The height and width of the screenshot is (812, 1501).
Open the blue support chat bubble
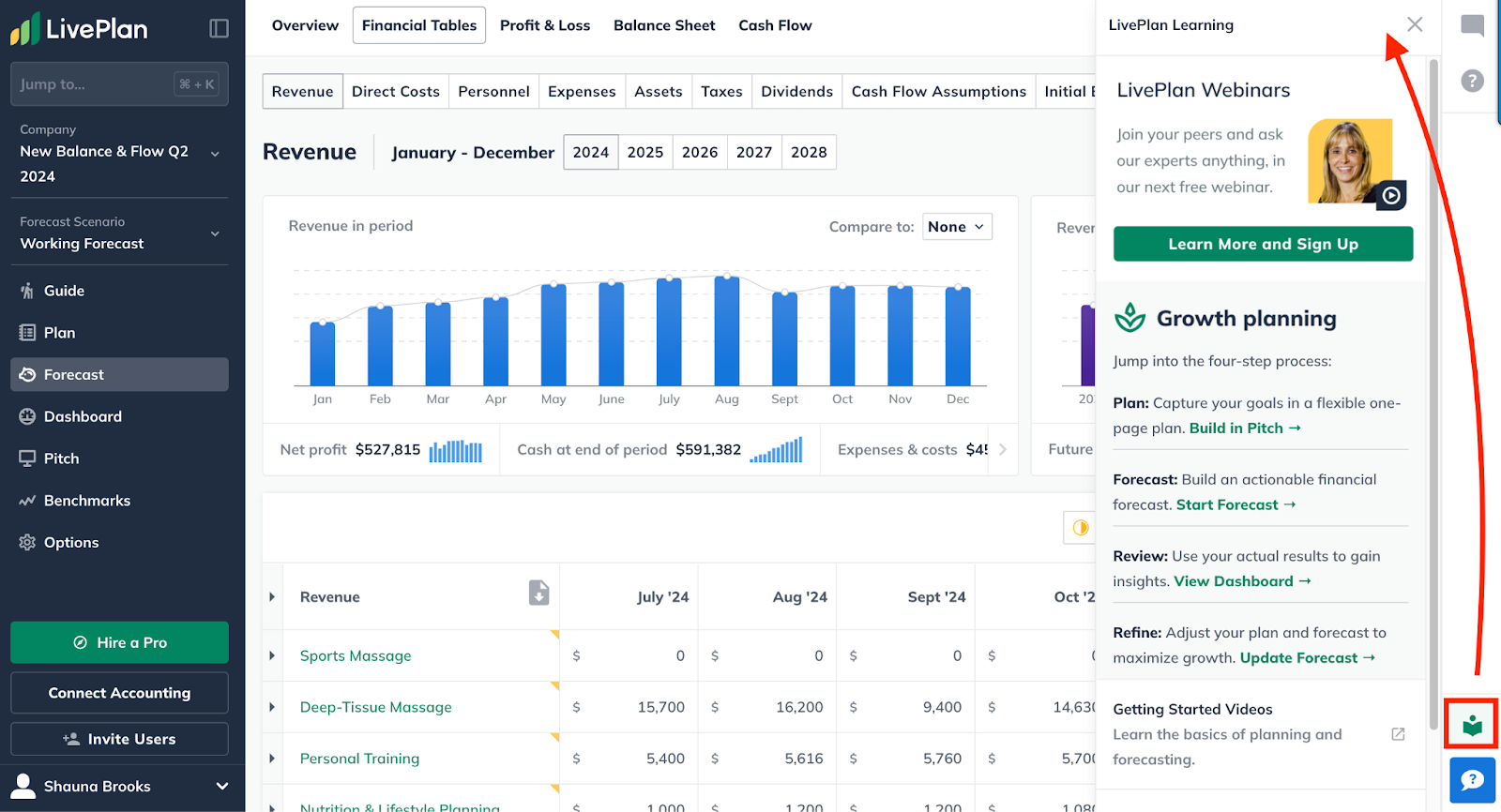tap(1472, 780)
